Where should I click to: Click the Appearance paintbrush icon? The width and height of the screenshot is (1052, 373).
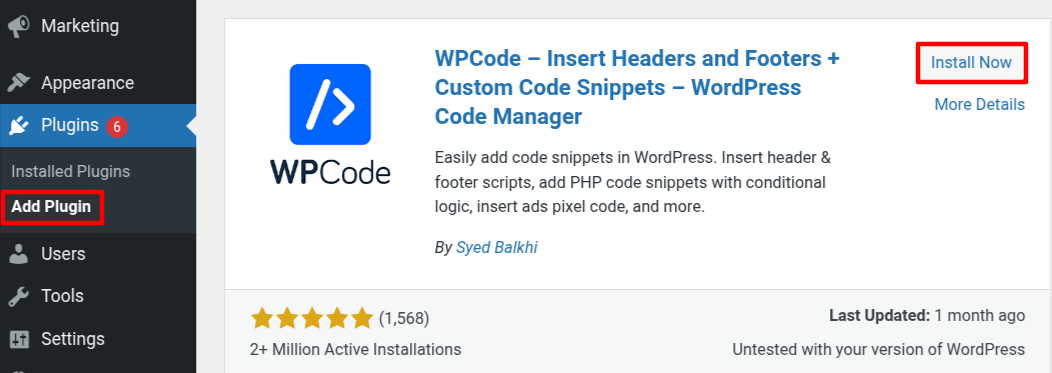pyautogui.click(x=18, y=83)
